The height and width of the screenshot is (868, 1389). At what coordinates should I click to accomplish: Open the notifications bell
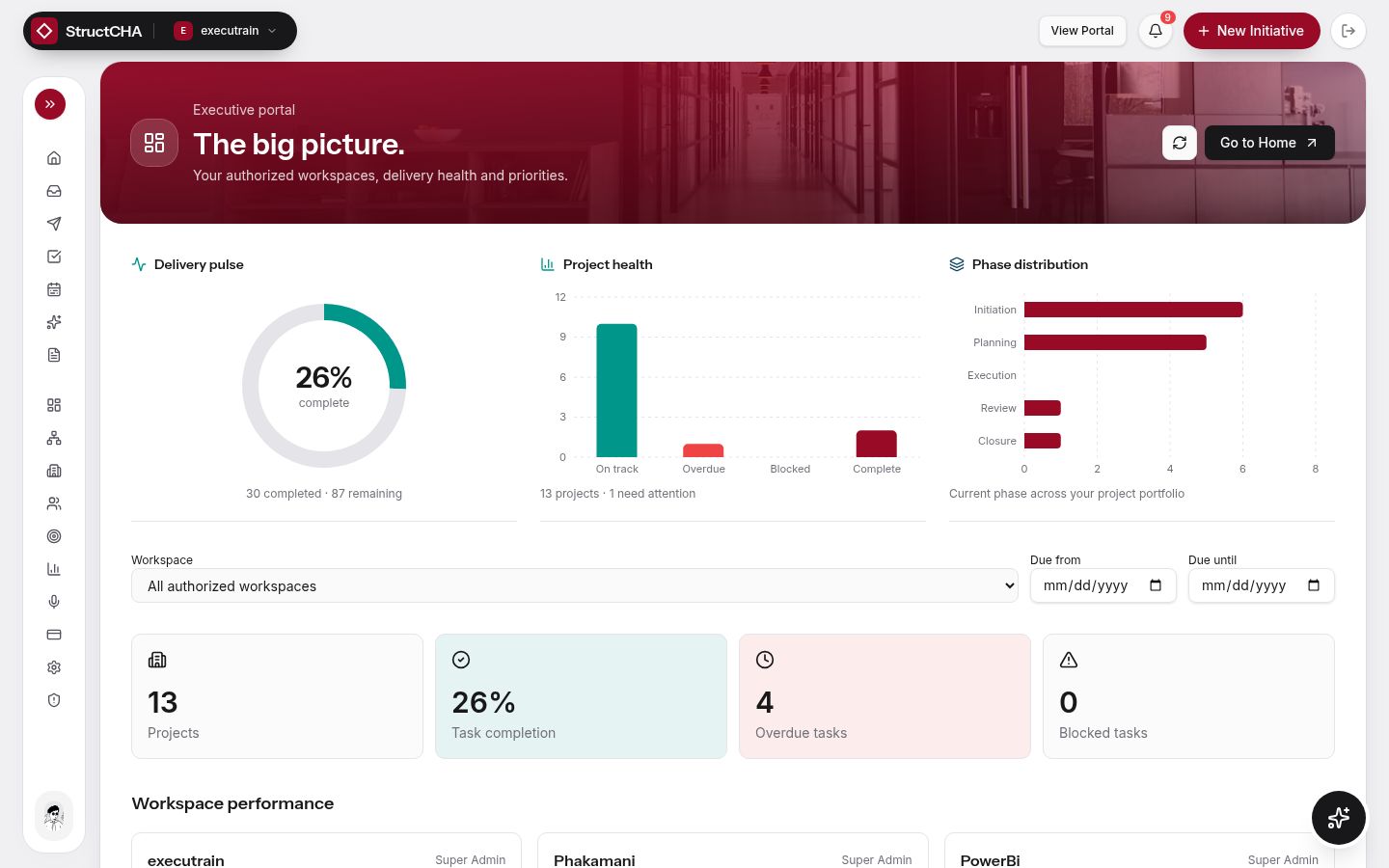1156,31
